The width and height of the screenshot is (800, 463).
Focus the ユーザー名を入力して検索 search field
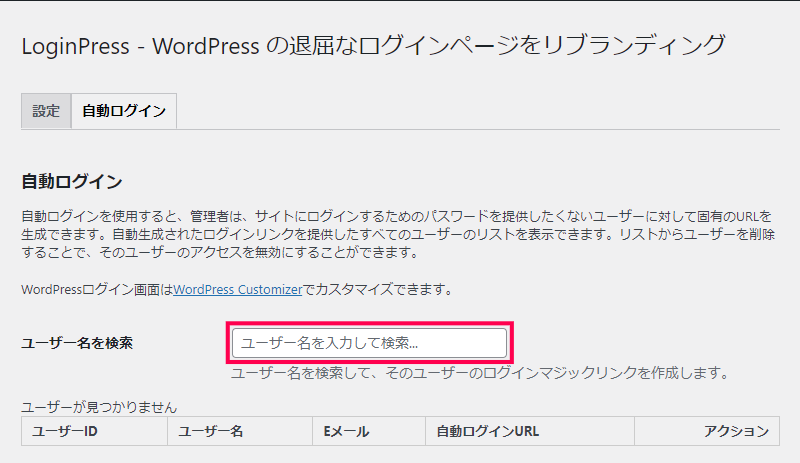(x=369, y=343)
